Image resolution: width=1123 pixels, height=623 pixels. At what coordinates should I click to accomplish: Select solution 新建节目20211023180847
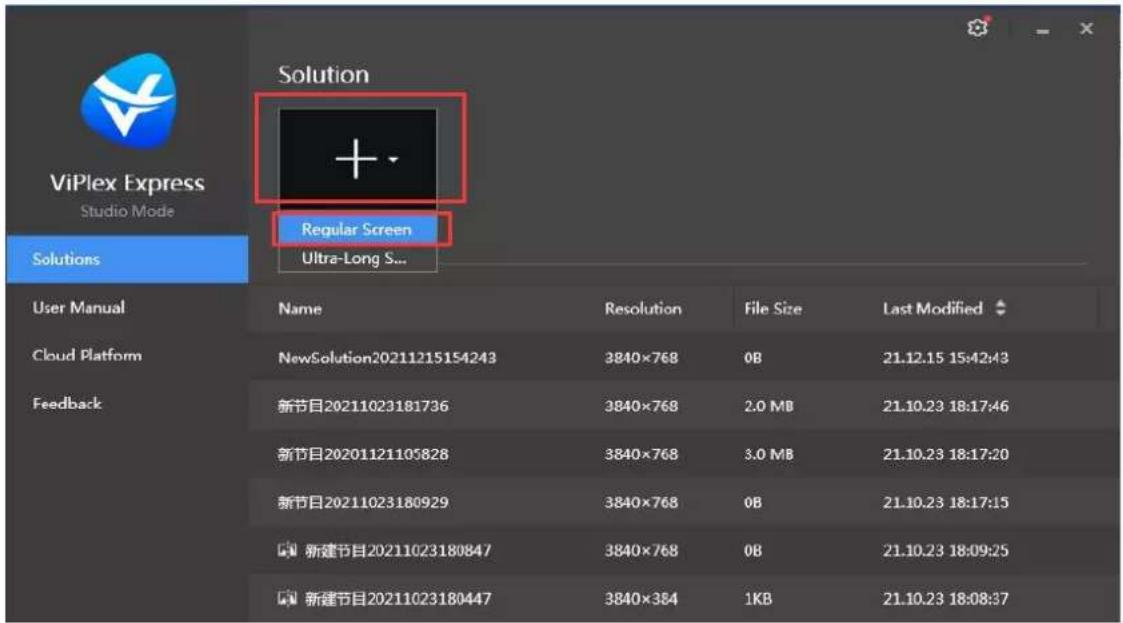tap(683, 550)
